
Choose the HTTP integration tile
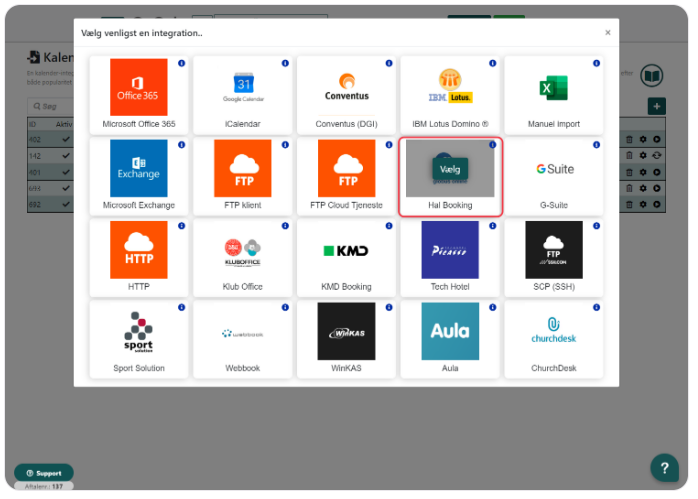coord(138,258)
